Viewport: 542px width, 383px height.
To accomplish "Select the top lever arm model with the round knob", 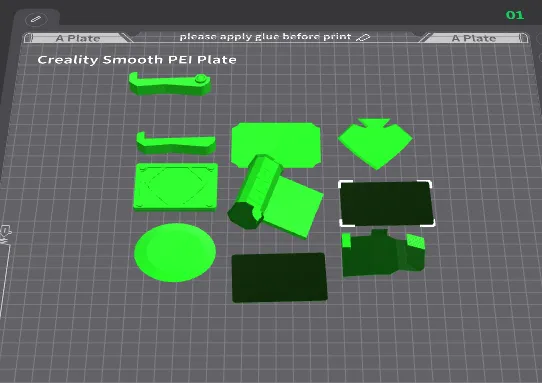I will 169,84.
